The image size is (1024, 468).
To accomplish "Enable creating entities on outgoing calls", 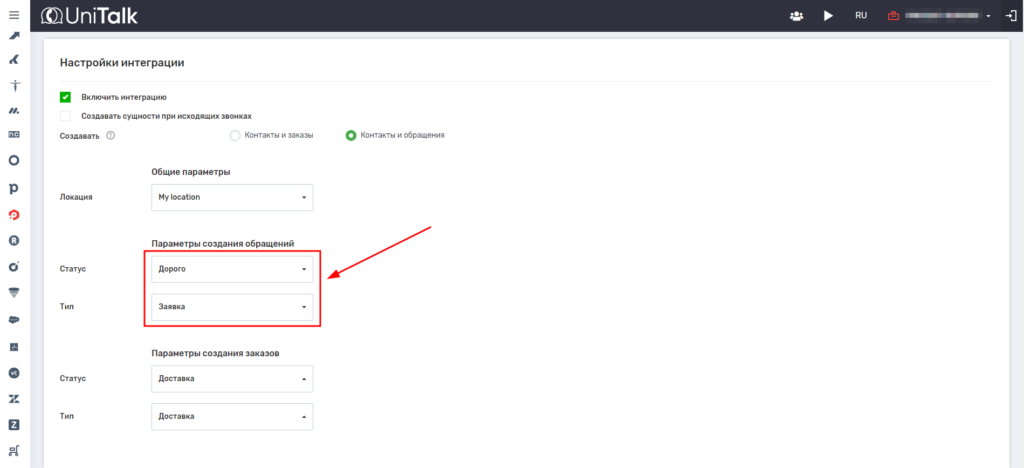I will (x=65, y=116).
